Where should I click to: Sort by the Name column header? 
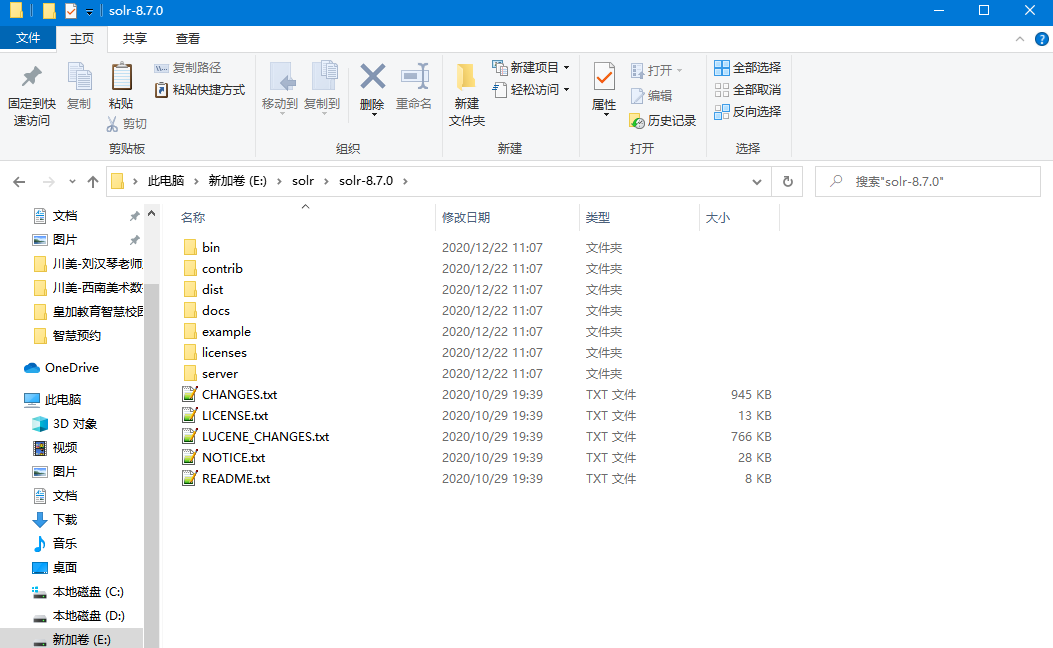(193, 218)
